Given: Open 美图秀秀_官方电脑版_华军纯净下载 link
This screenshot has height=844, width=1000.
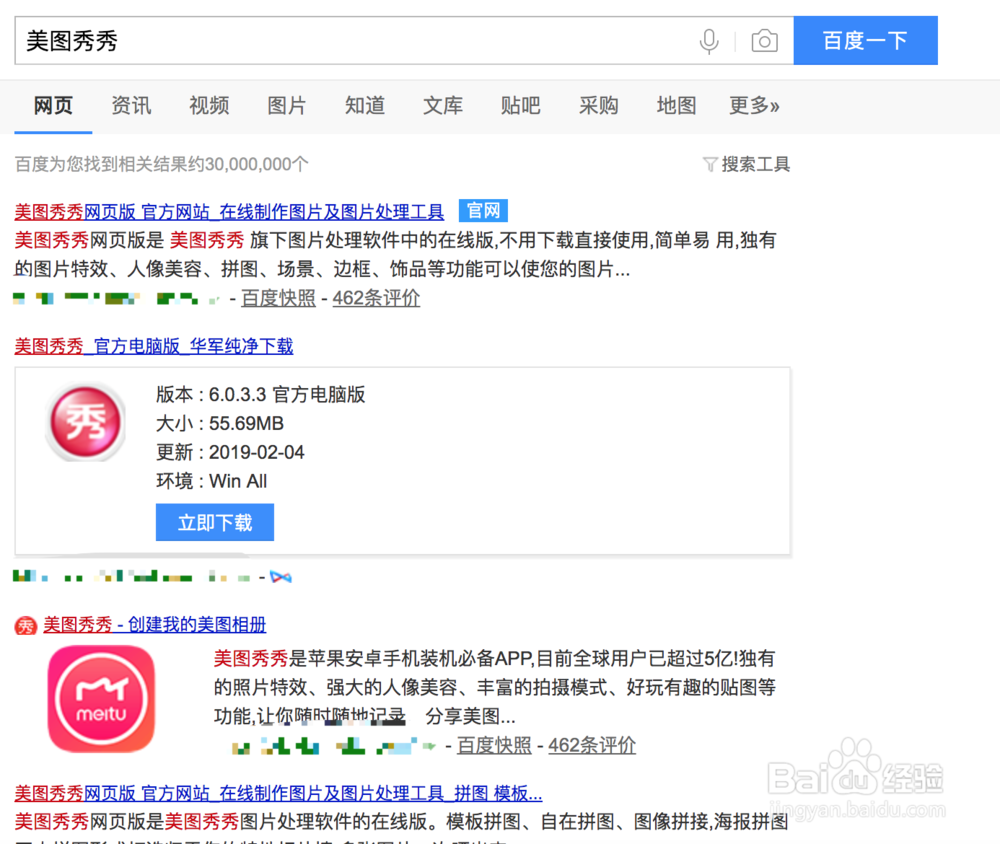Looking at the screenshot, I should tap(154, 346).
